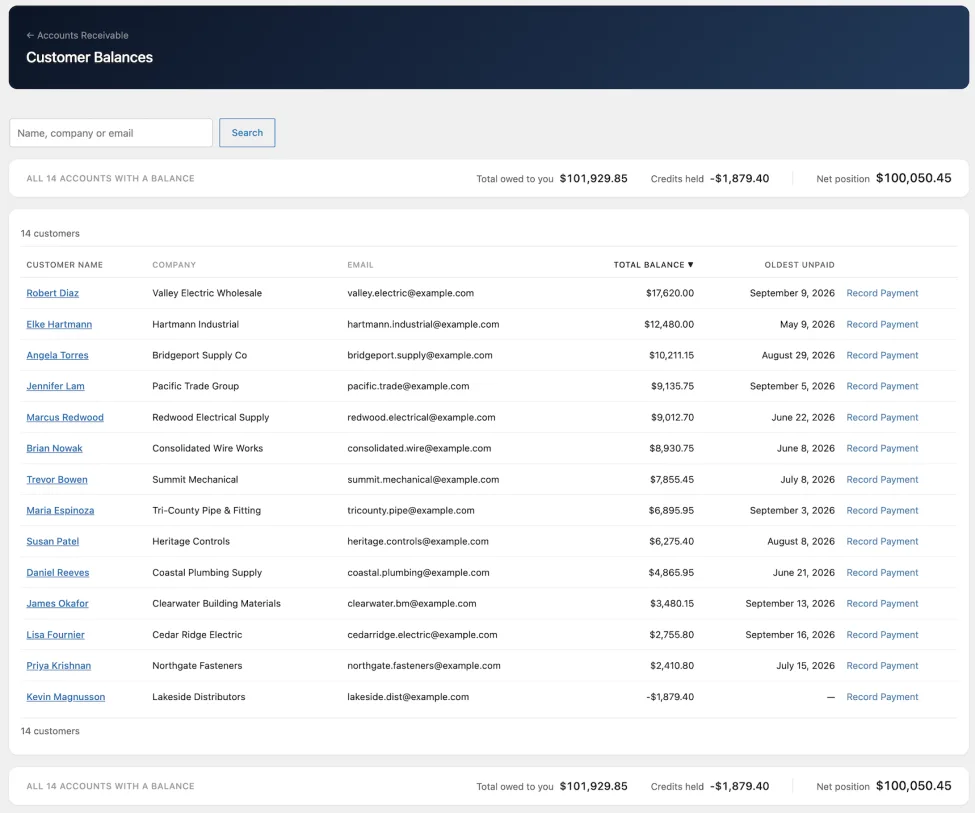Sort by Total Balance column header

pos(653,265)
